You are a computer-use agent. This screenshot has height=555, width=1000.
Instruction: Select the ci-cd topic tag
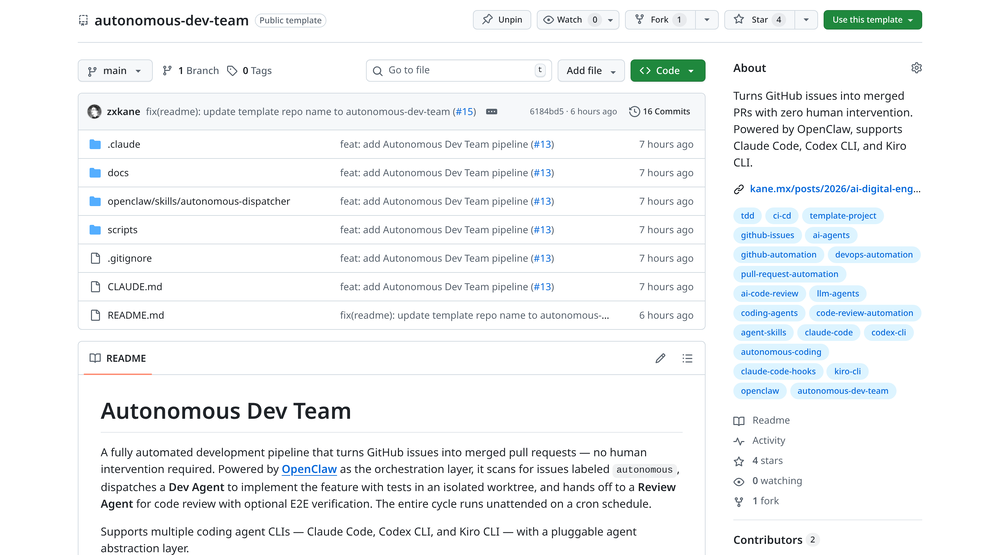[x=782, y=216]
